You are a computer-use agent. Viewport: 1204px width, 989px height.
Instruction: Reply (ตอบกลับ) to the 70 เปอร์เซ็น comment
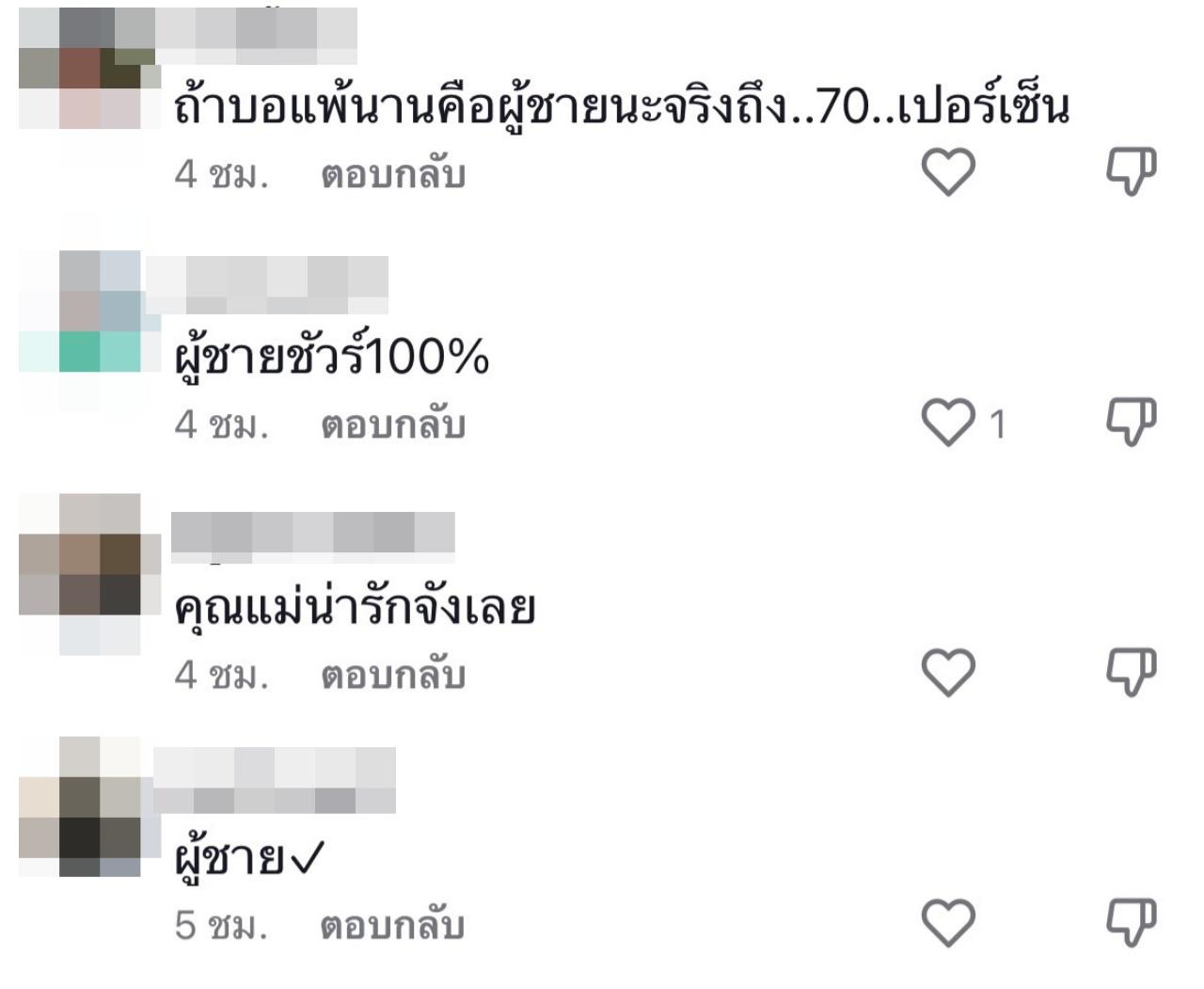(x=393, y=175)
